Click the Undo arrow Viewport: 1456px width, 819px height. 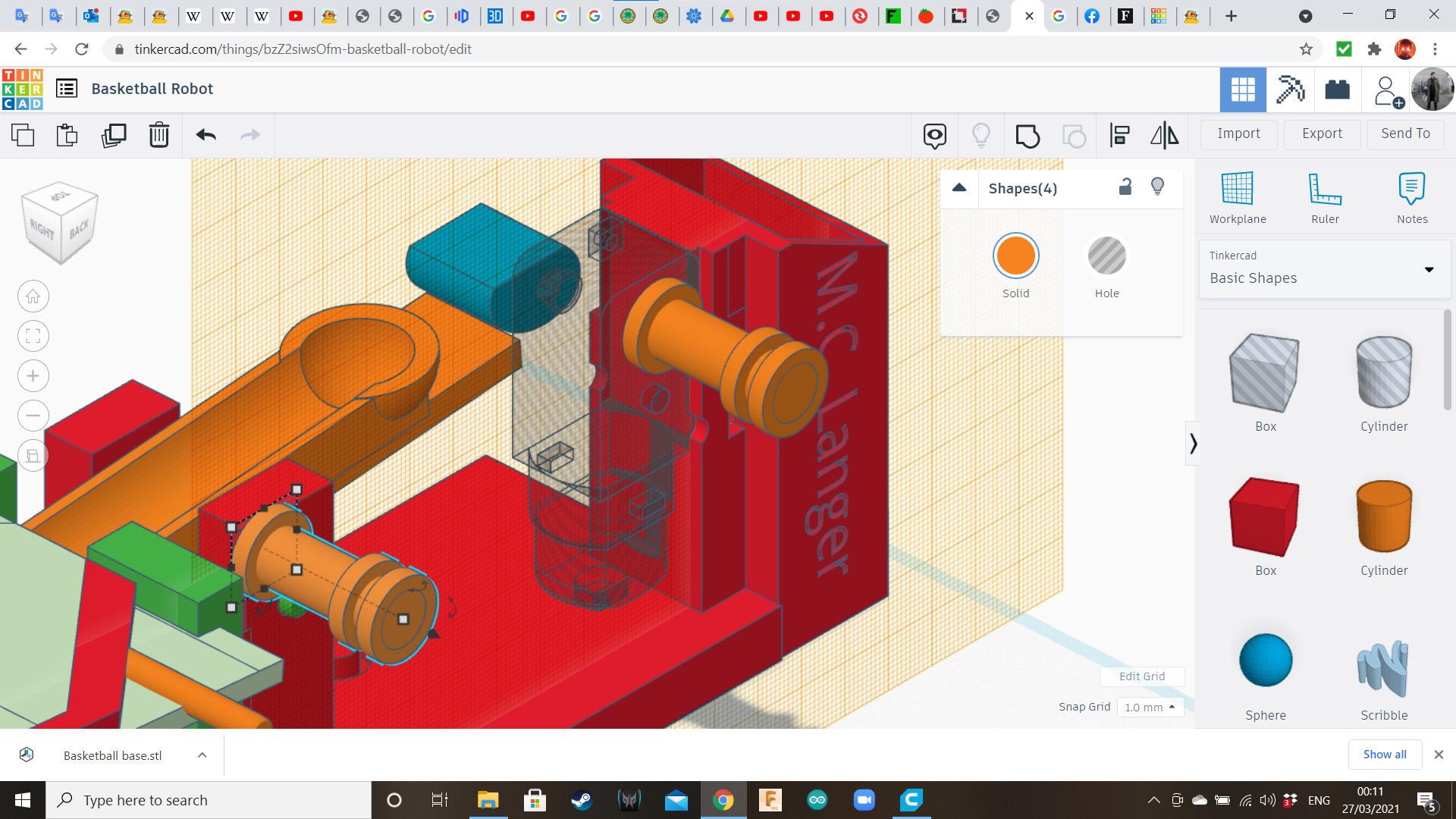(x=206, y=136)
